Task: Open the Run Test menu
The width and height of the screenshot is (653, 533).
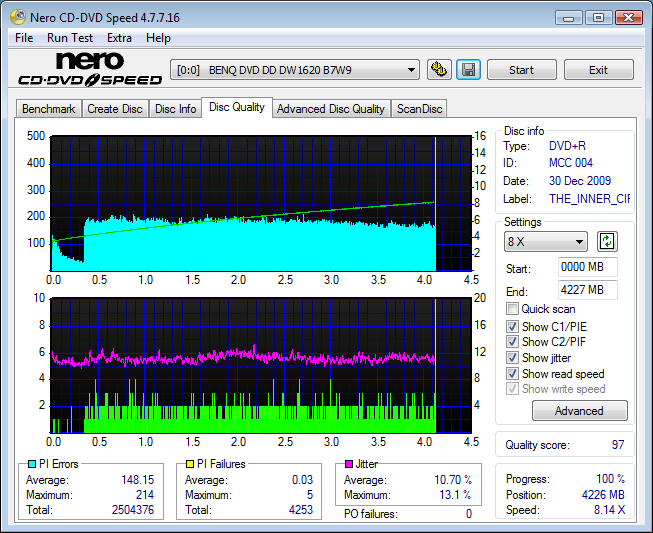Action: pyautogui.click(x=70, y=38)
